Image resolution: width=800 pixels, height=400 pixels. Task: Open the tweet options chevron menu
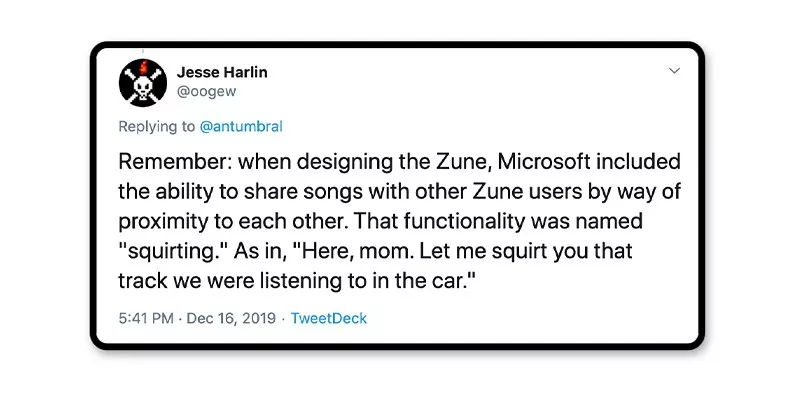(674, 71)
